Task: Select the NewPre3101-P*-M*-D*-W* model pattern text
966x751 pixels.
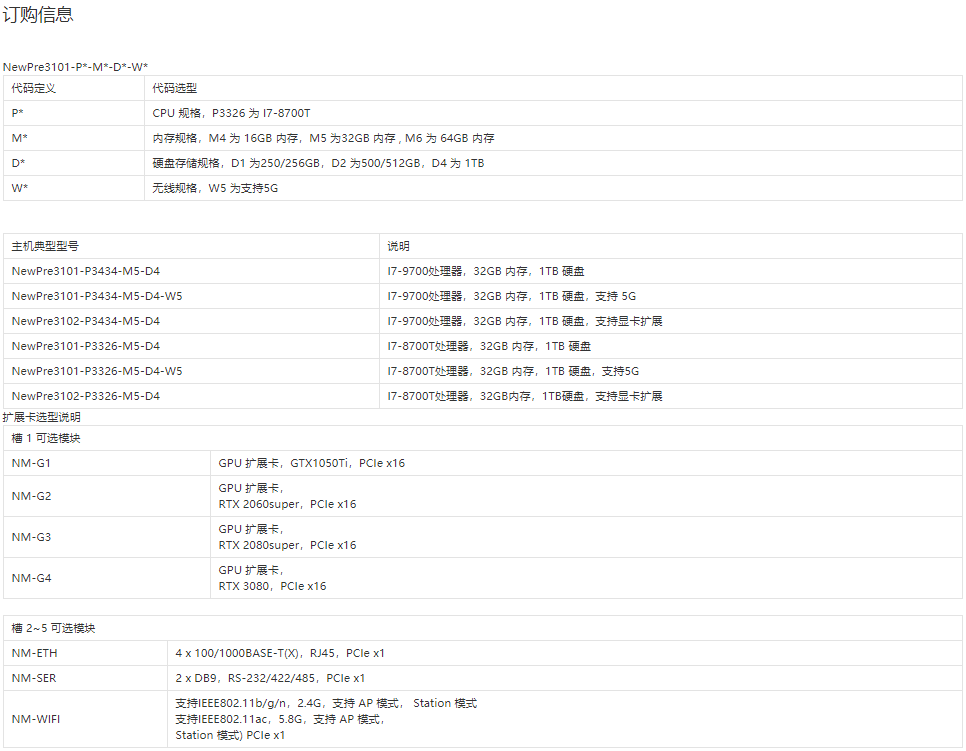Action: click(76, 66)
